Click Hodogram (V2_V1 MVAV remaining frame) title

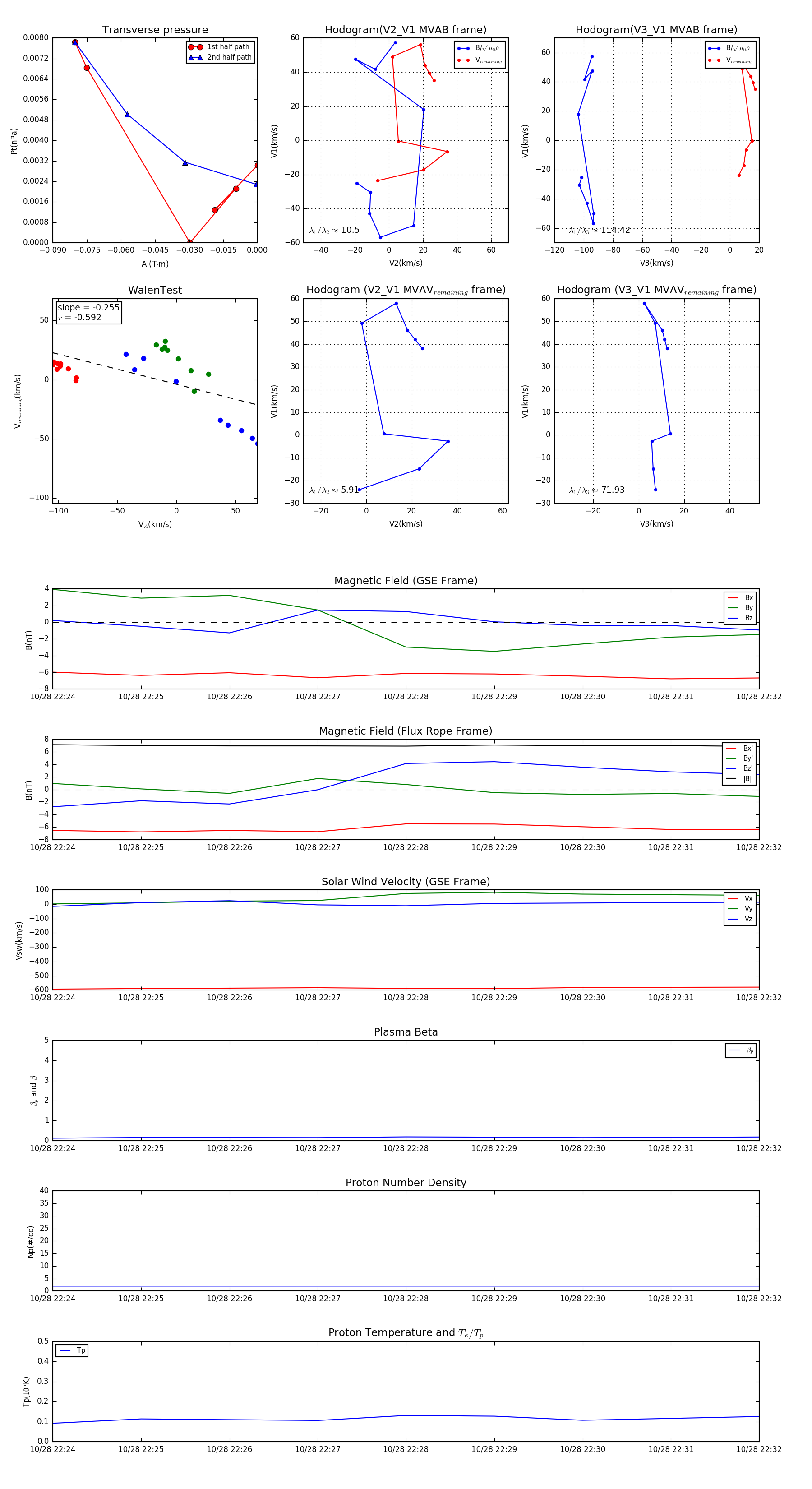pos(406,290)
